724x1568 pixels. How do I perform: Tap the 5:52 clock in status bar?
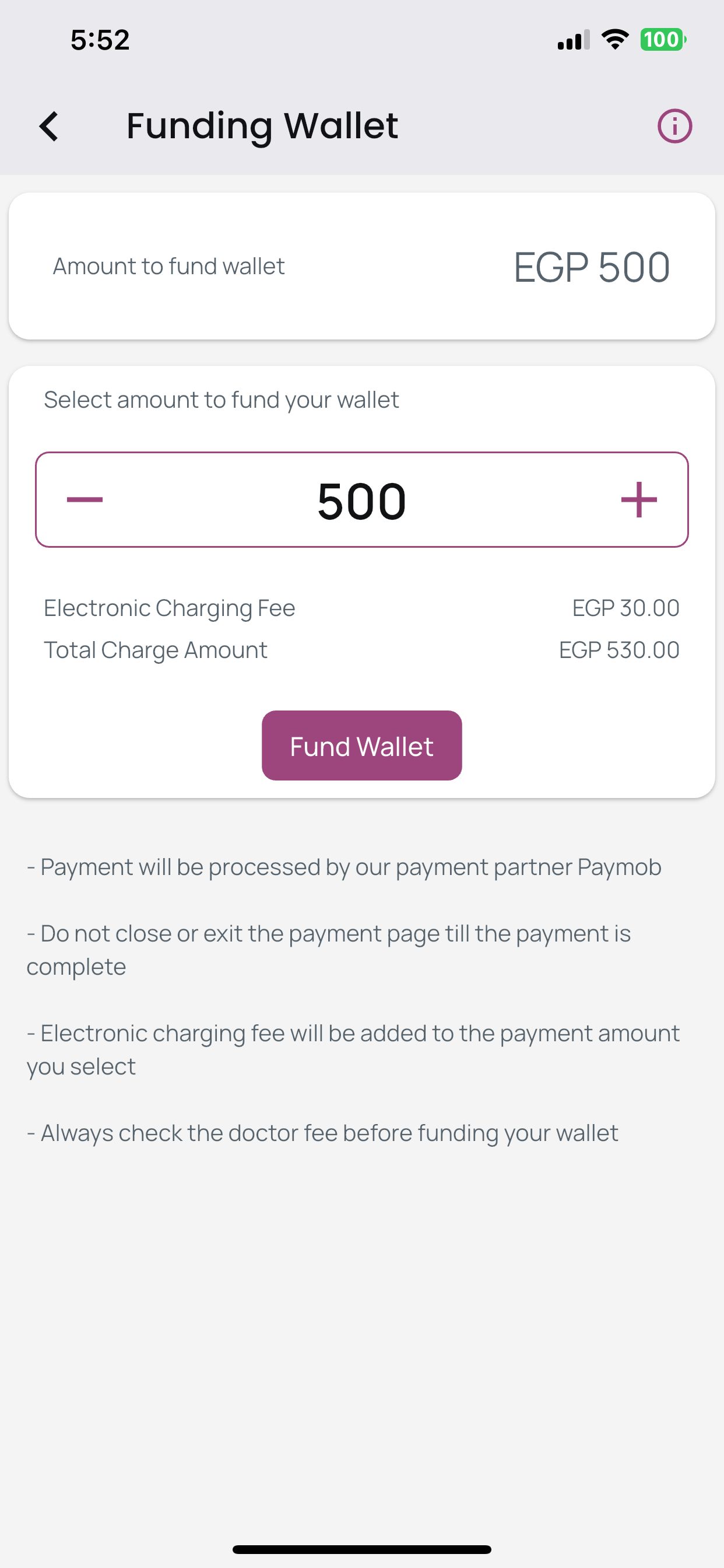100,40
